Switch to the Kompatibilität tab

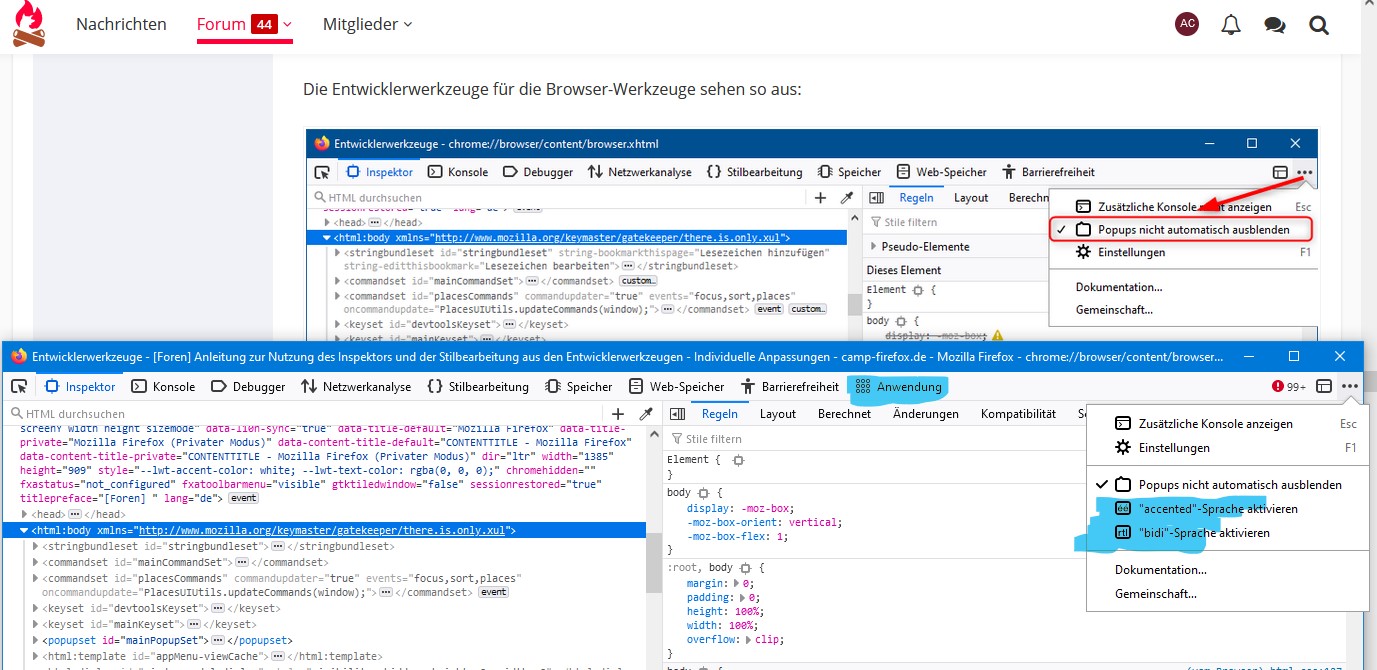(x=1018, y=414)
